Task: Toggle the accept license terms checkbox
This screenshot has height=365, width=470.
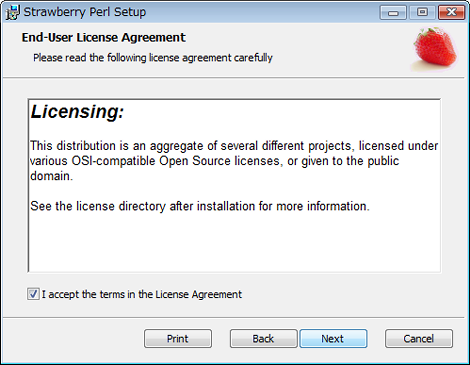Action: (x=33, y=294)
